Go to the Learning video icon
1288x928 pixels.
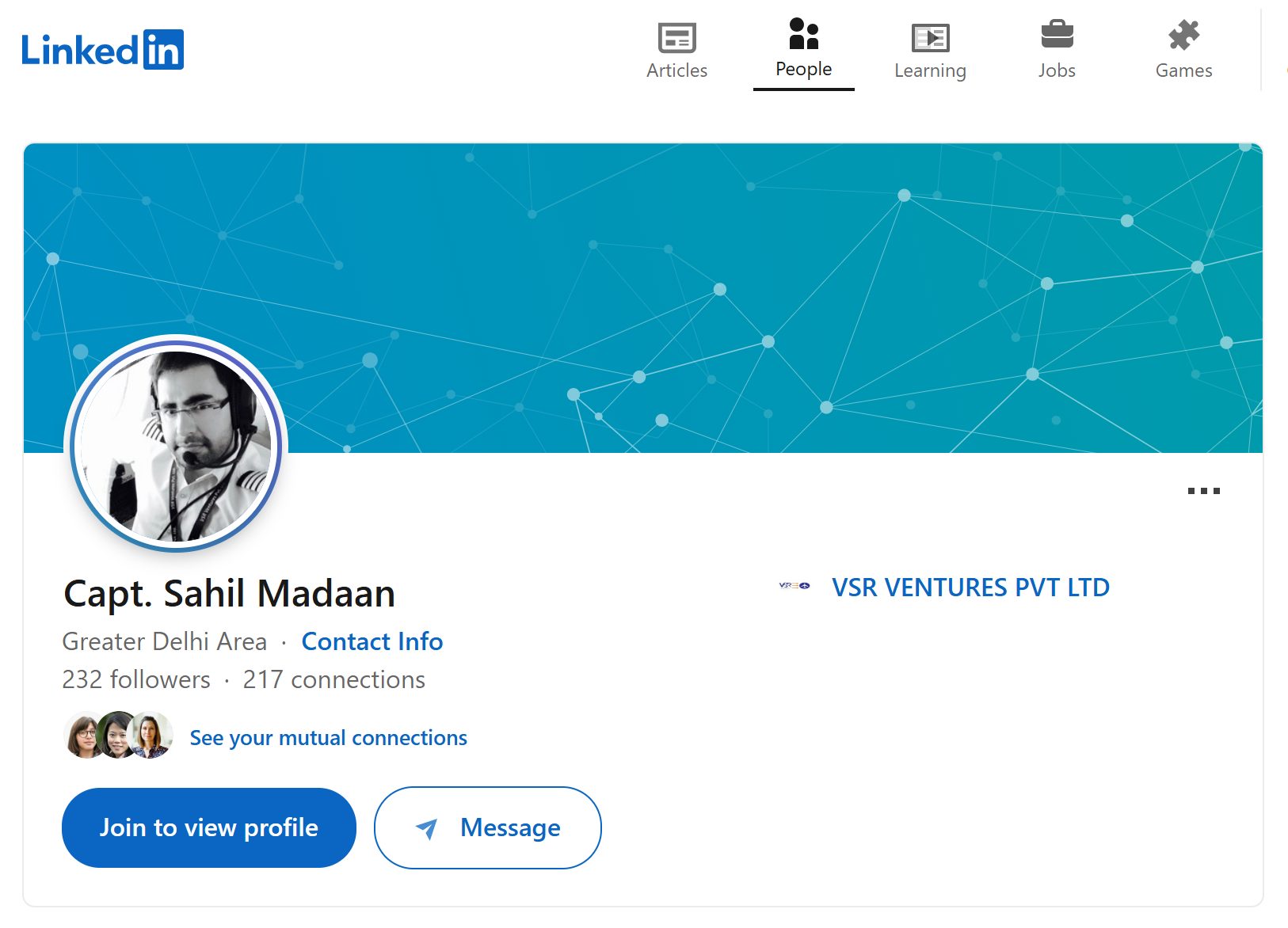(930, 37)
